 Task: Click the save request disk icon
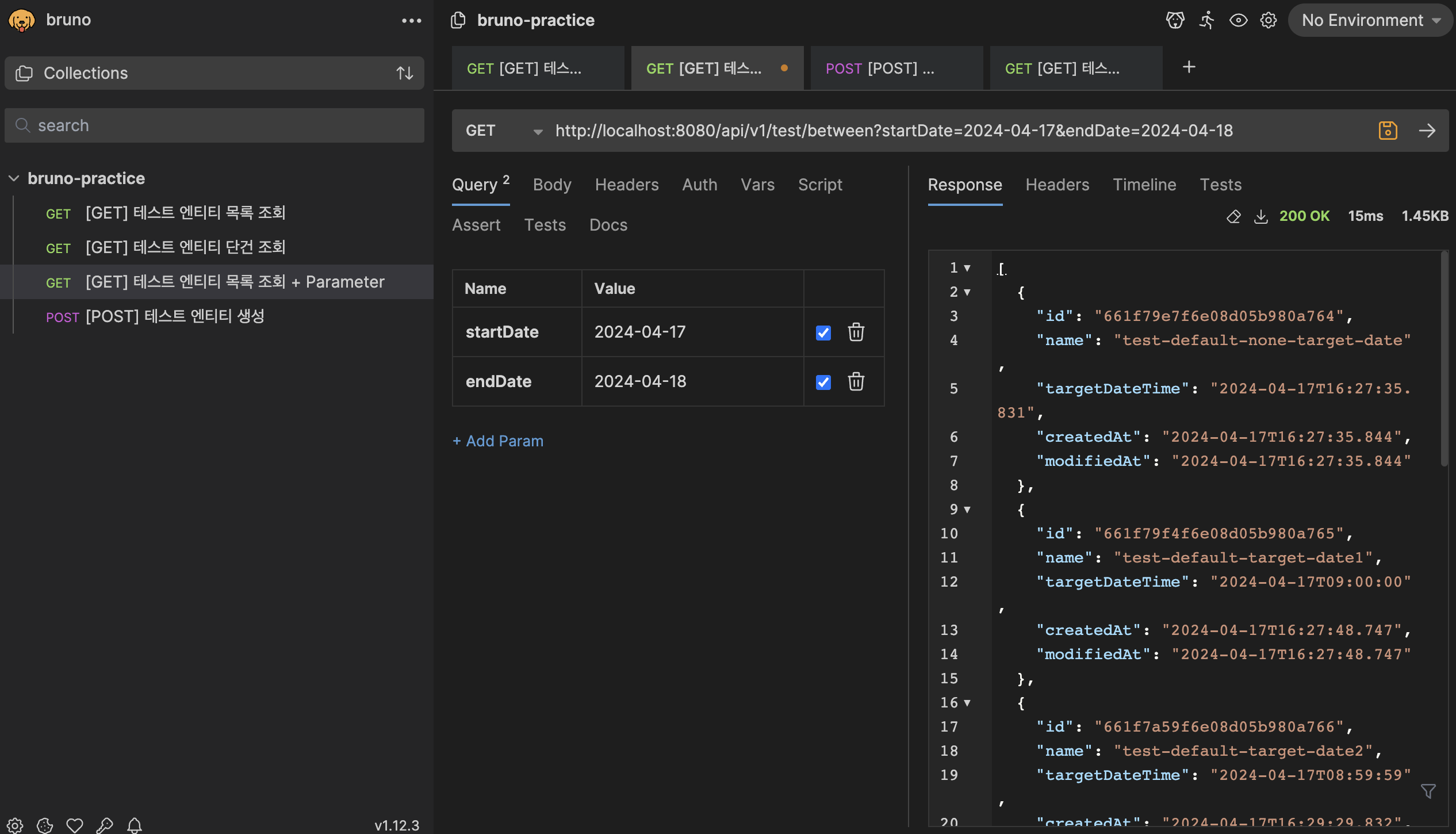click(x=1388, y=131)
